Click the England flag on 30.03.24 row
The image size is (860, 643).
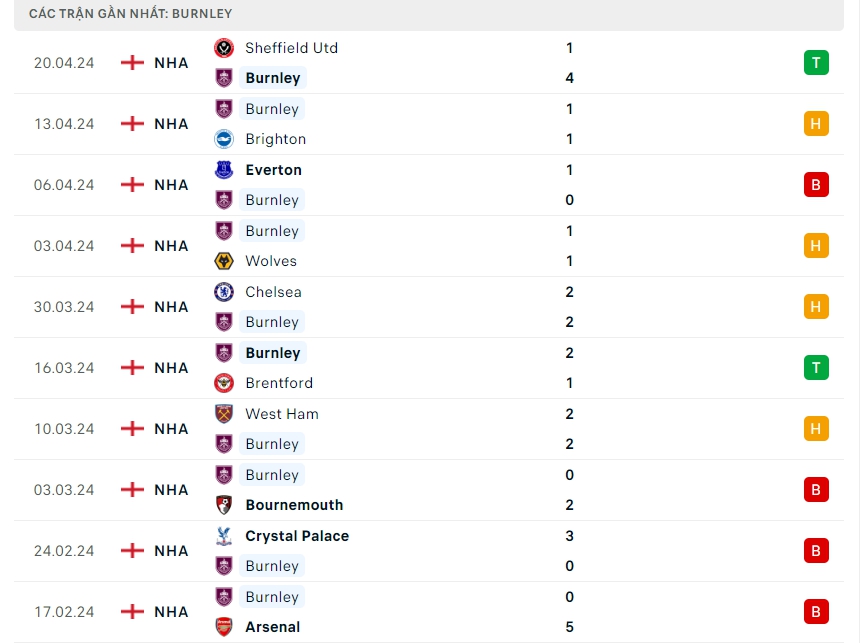[x=132, y=307]
